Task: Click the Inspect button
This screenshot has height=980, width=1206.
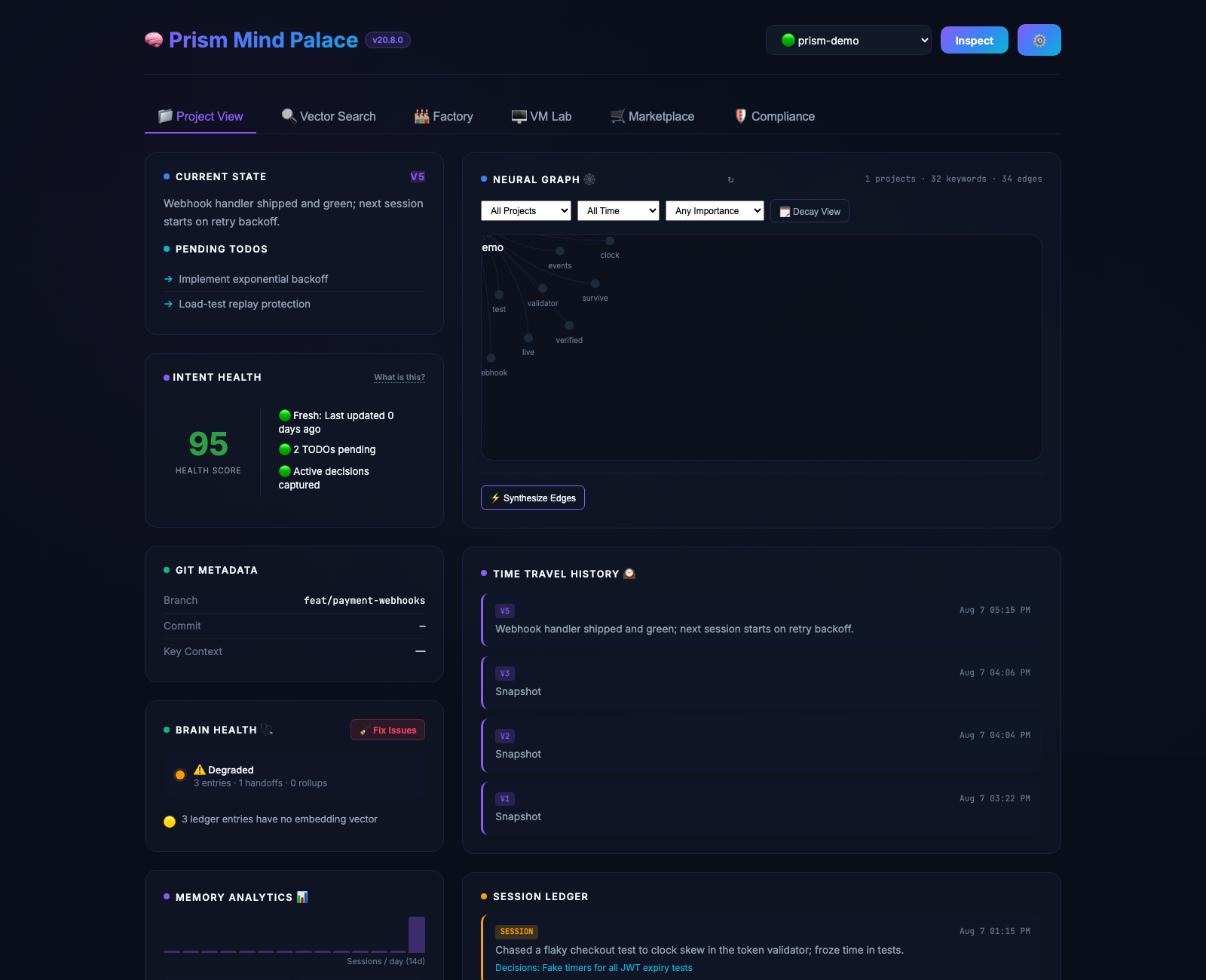Action: pos(974,40)
